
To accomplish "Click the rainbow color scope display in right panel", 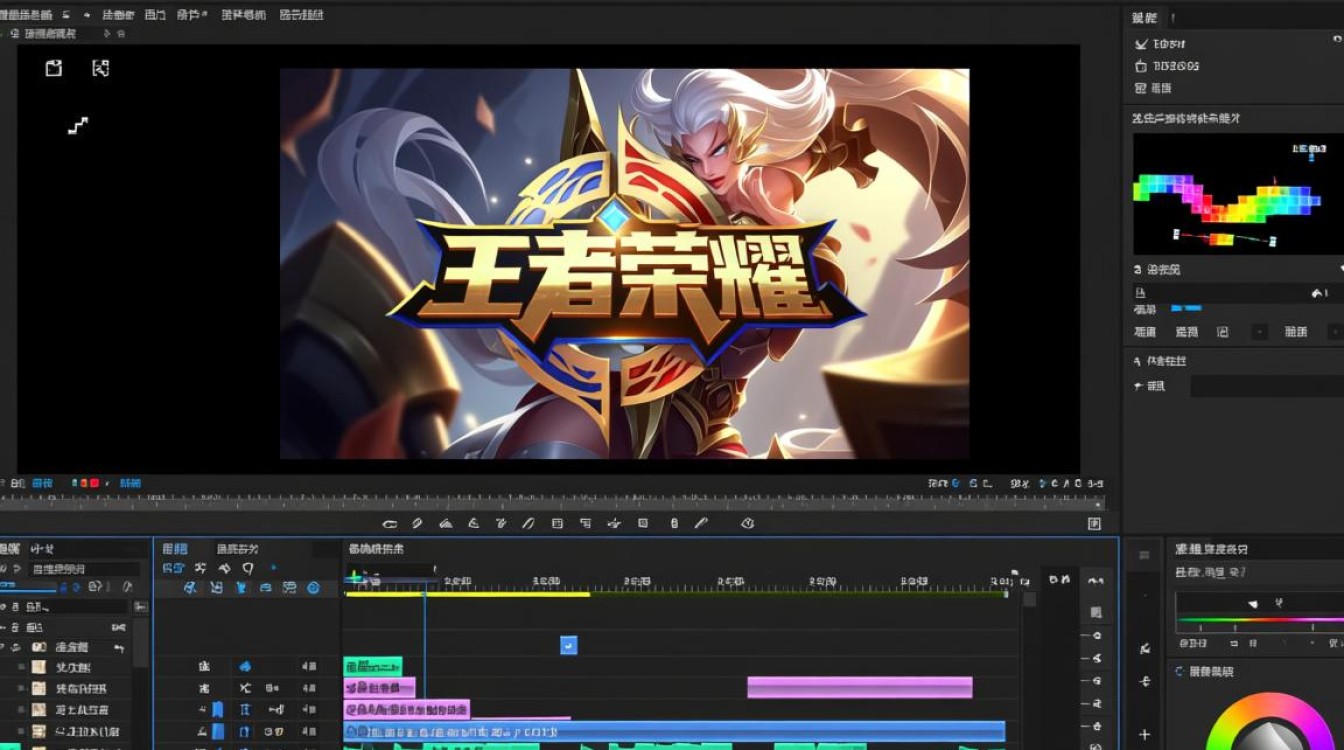I will [1238, 194].
